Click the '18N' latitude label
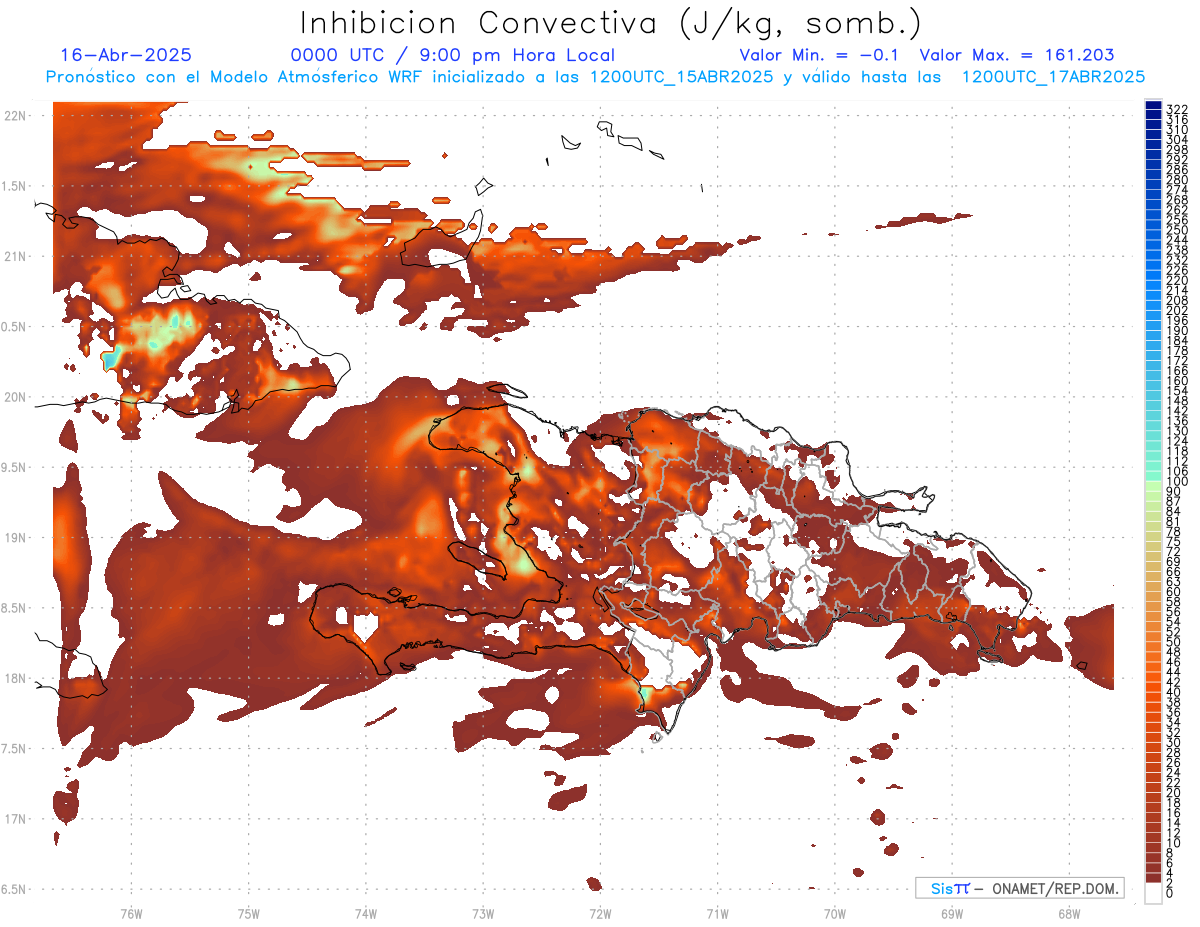Viewport: 1200px width, 927px height. 15,678
